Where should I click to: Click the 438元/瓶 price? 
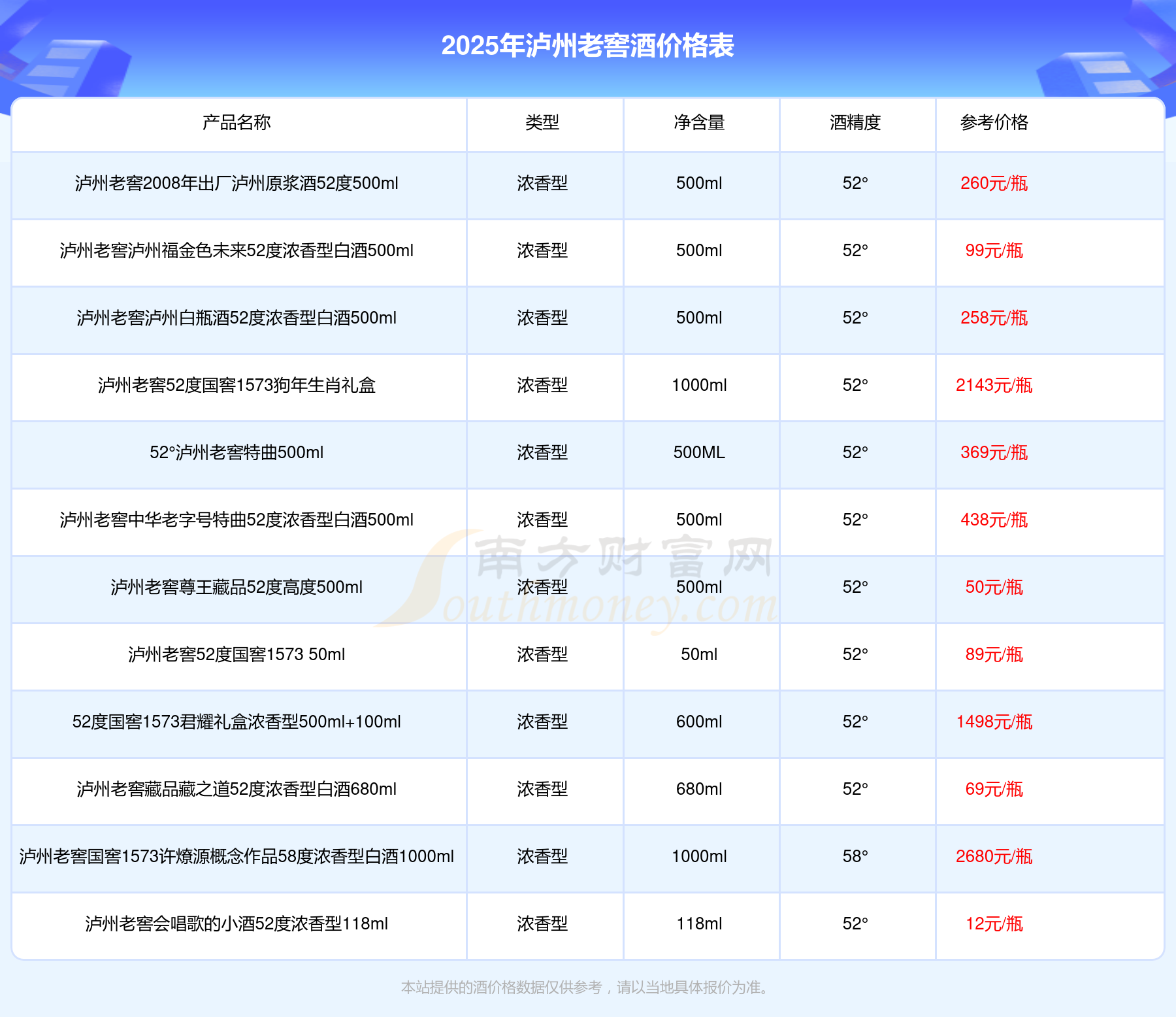pyautogui.click(x=994, y=520)
